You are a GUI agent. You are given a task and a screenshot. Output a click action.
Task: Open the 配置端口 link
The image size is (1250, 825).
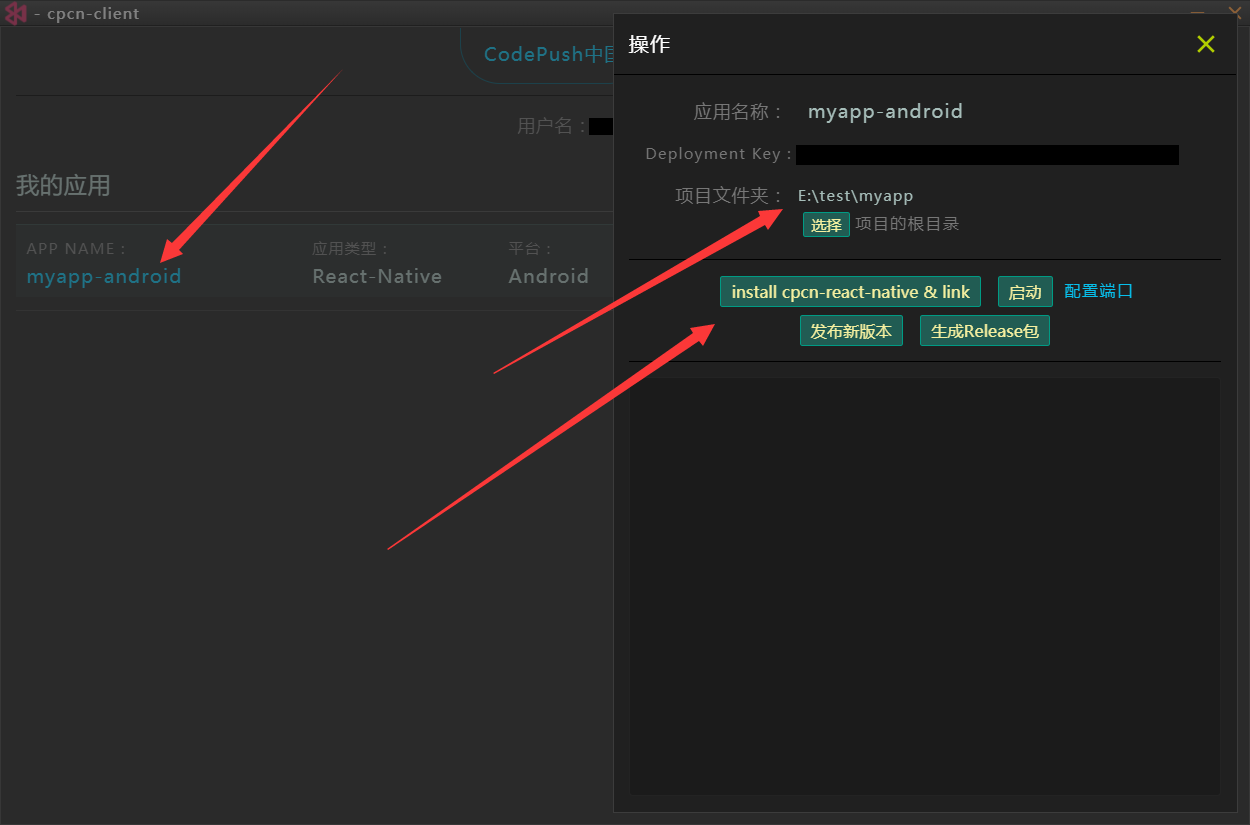[x=1098, y=291]
